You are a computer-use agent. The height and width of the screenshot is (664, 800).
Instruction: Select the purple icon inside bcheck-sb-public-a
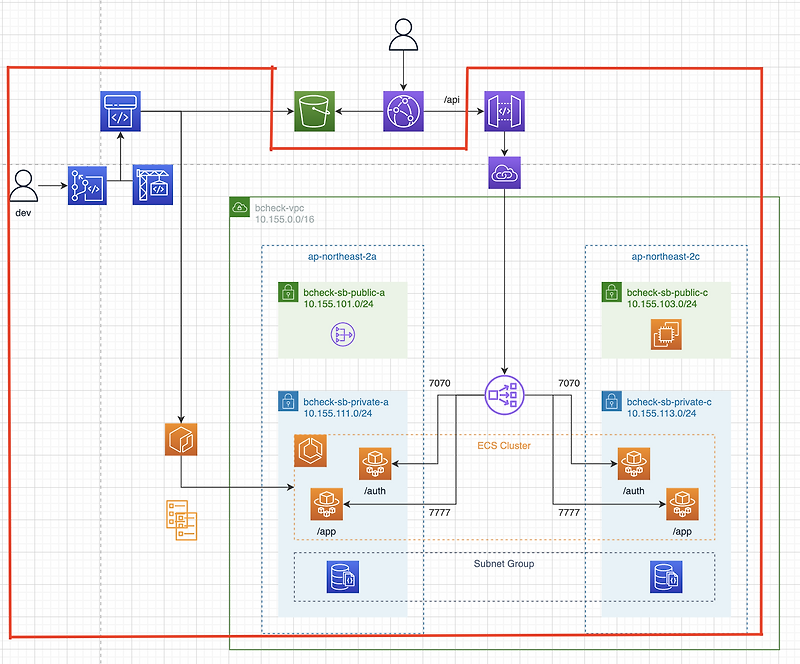tap(341, 334)
